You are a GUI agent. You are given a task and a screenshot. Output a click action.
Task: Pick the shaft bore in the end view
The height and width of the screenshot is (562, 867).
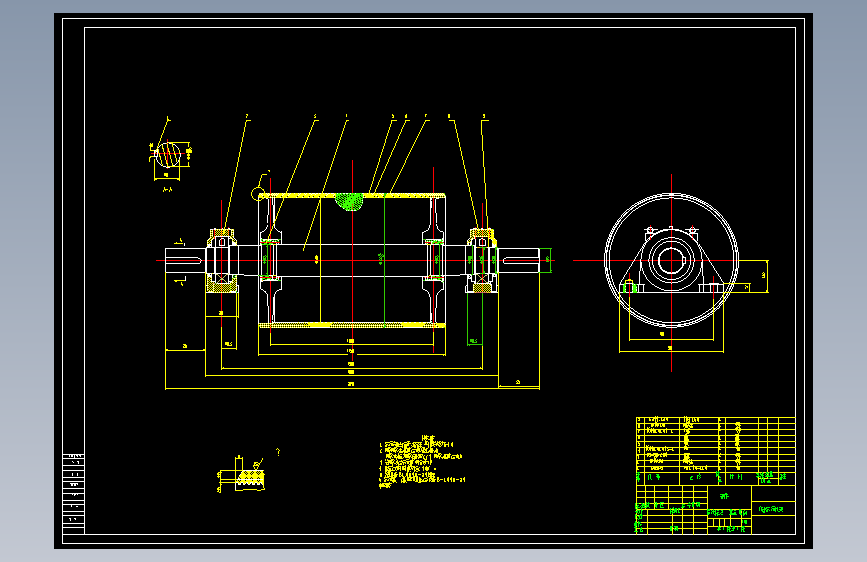tap(671, 260)
